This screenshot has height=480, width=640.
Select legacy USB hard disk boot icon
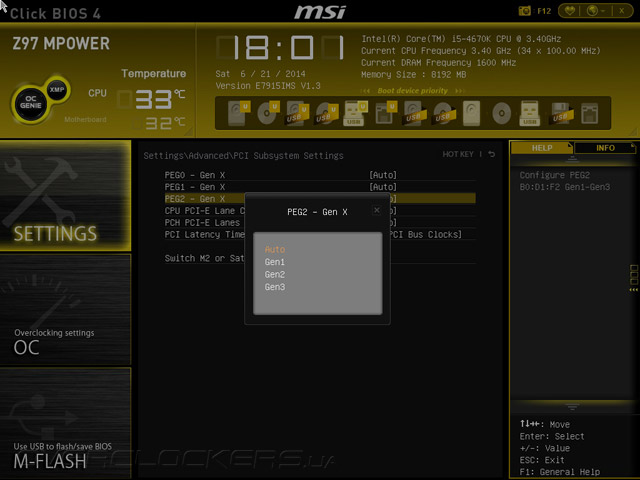[x=414, y=113]
